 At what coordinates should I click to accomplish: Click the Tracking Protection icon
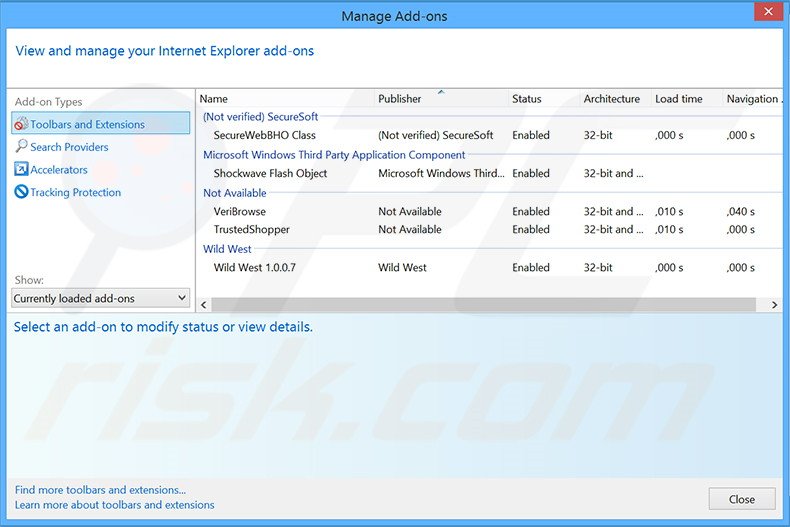click(x=21, y=191)
